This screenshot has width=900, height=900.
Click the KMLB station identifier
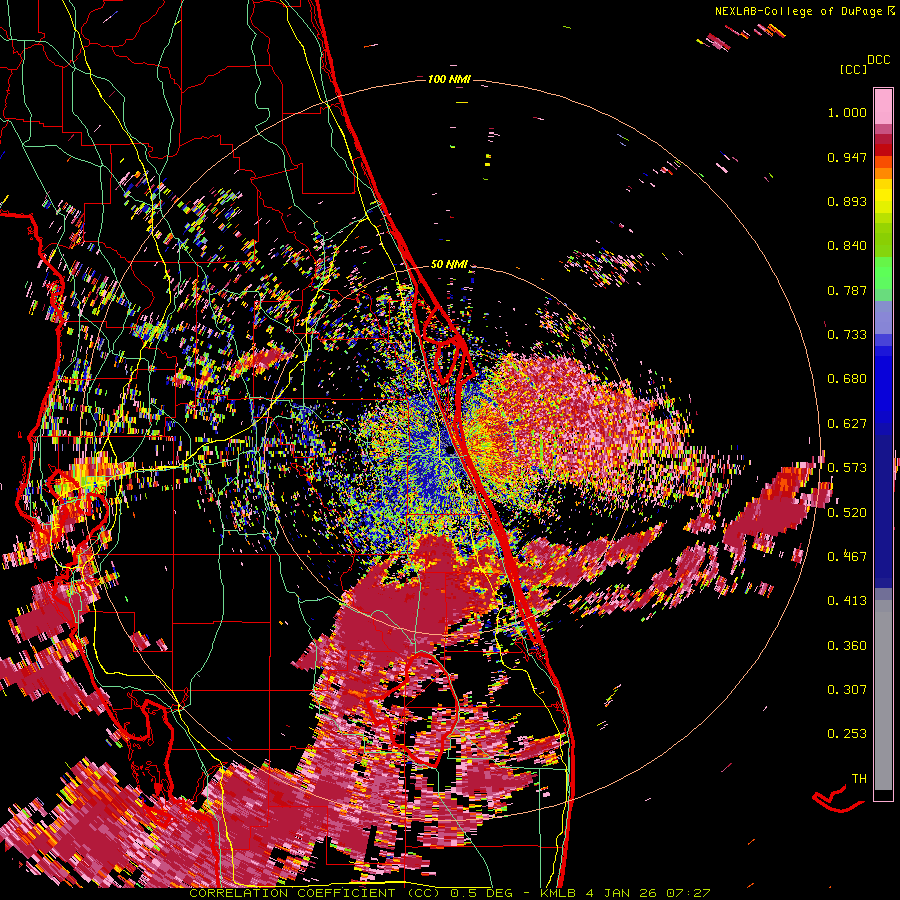click(x=558, y=893)
